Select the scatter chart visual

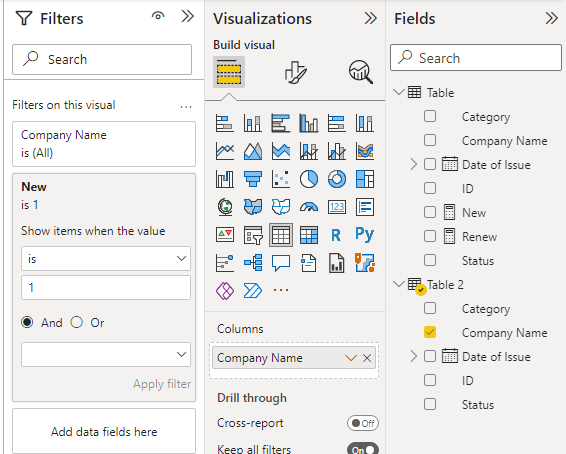point(281,179)
